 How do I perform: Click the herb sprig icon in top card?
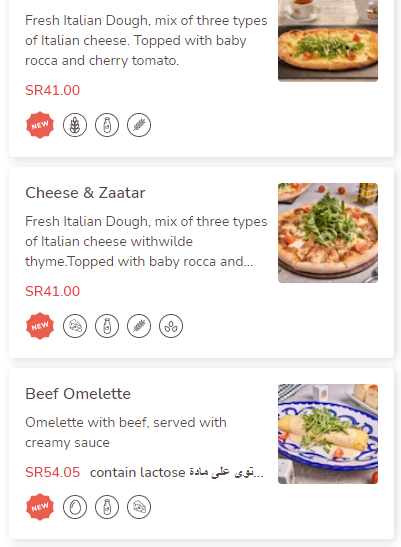pyautogui.click(x=139, y=125)
